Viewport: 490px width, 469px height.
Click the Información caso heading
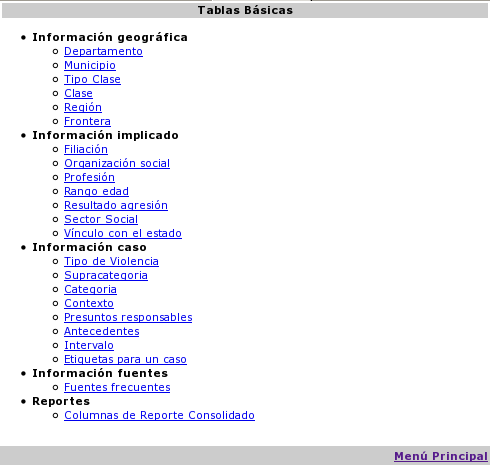pyautogui.click(x=89, y=247)
